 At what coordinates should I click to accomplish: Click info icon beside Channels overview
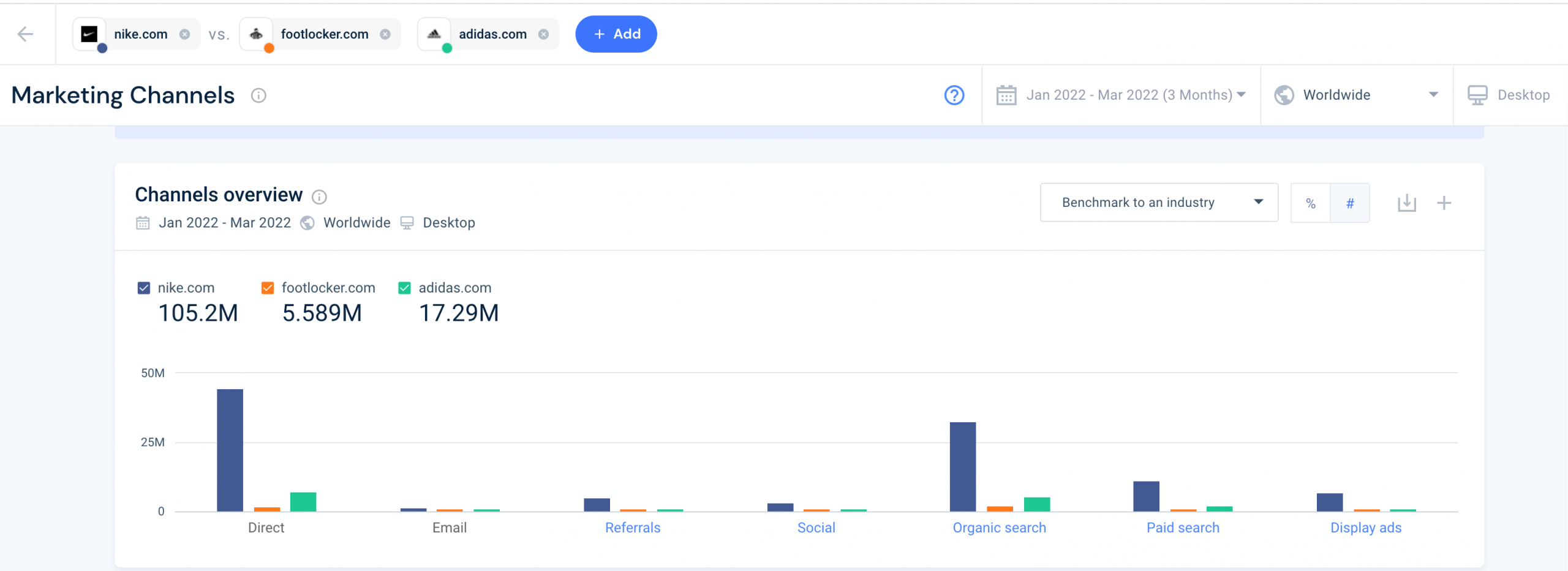[319, 196]
